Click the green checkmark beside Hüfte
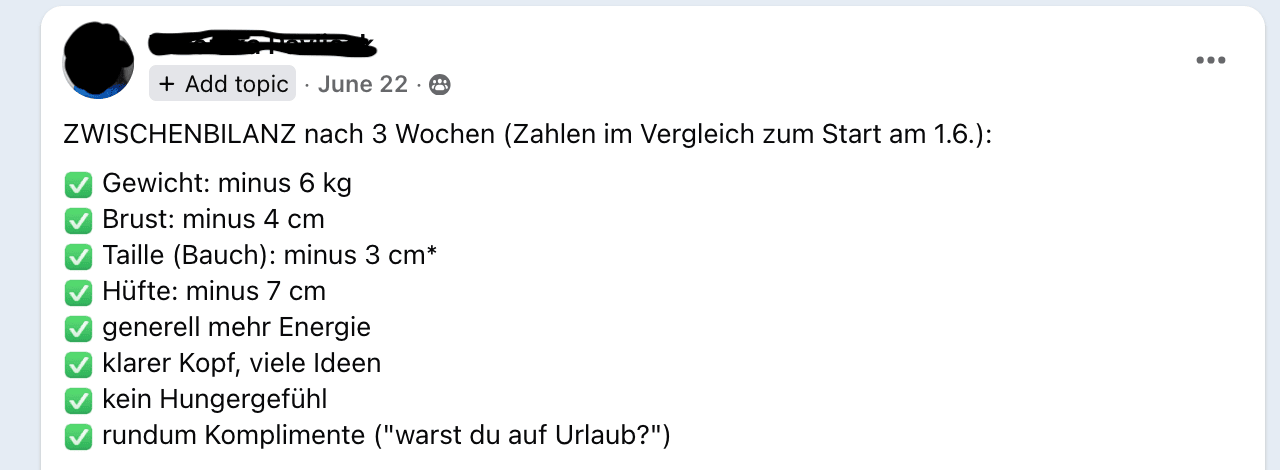 tap(78, 292)
